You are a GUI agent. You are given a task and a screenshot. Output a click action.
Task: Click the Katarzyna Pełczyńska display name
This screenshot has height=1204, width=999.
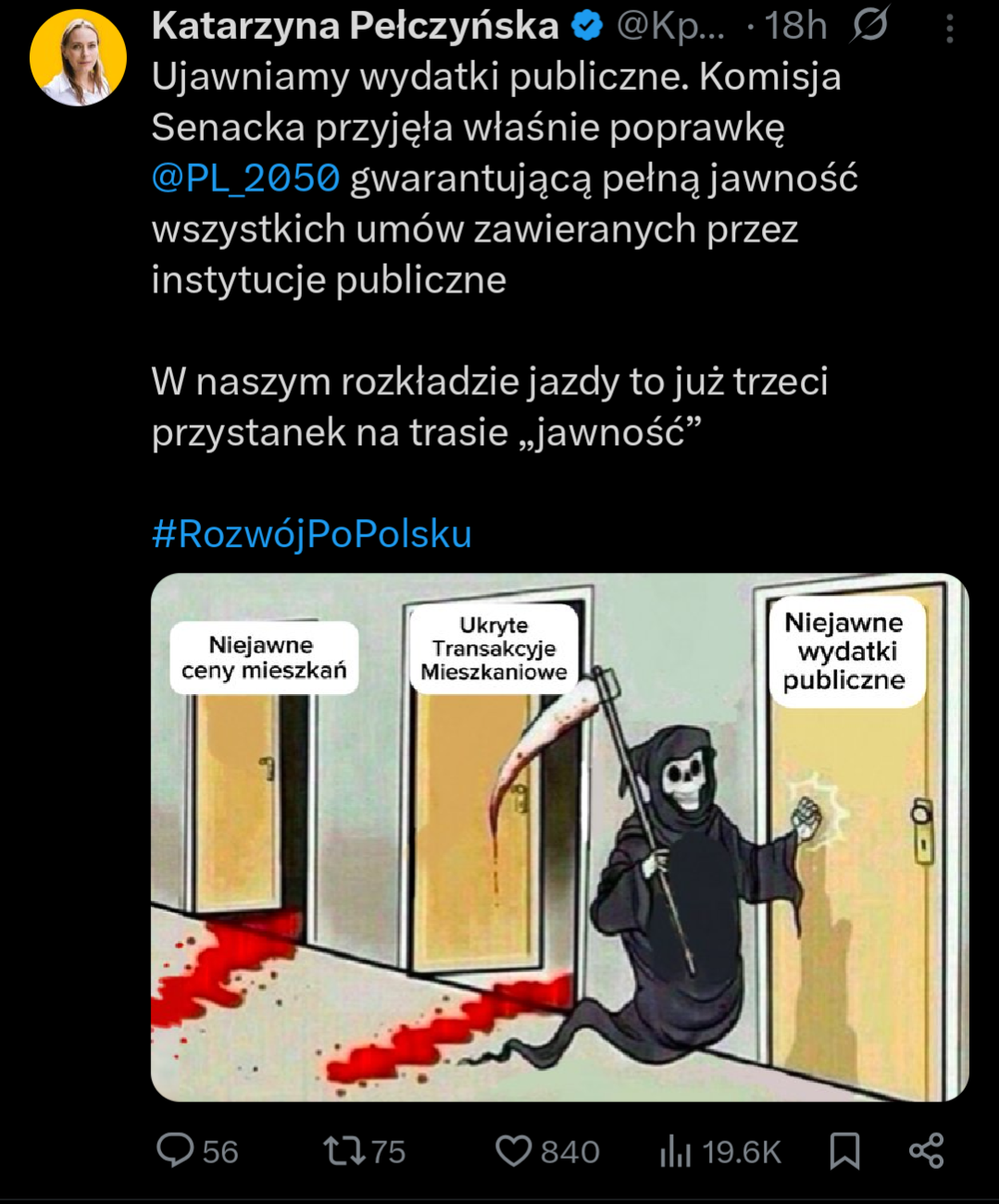click(356, 26)
